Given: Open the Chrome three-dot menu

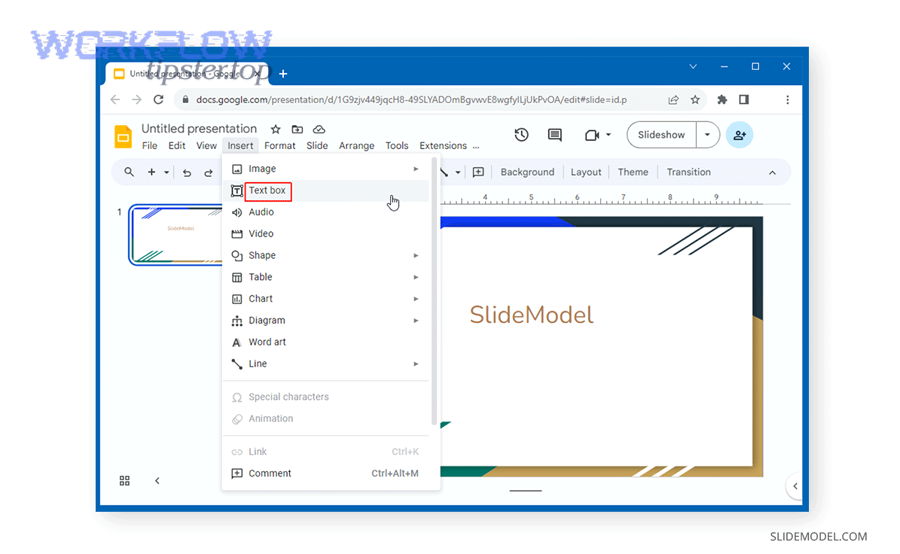Looking at the screenshot, I should [788, 100].
